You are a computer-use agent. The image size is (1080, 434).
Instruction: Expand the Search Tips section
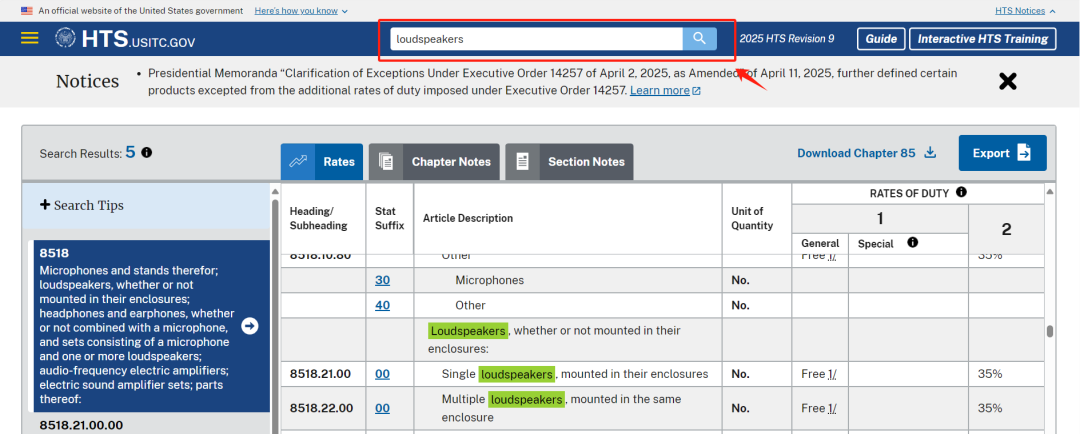[81, 205]
